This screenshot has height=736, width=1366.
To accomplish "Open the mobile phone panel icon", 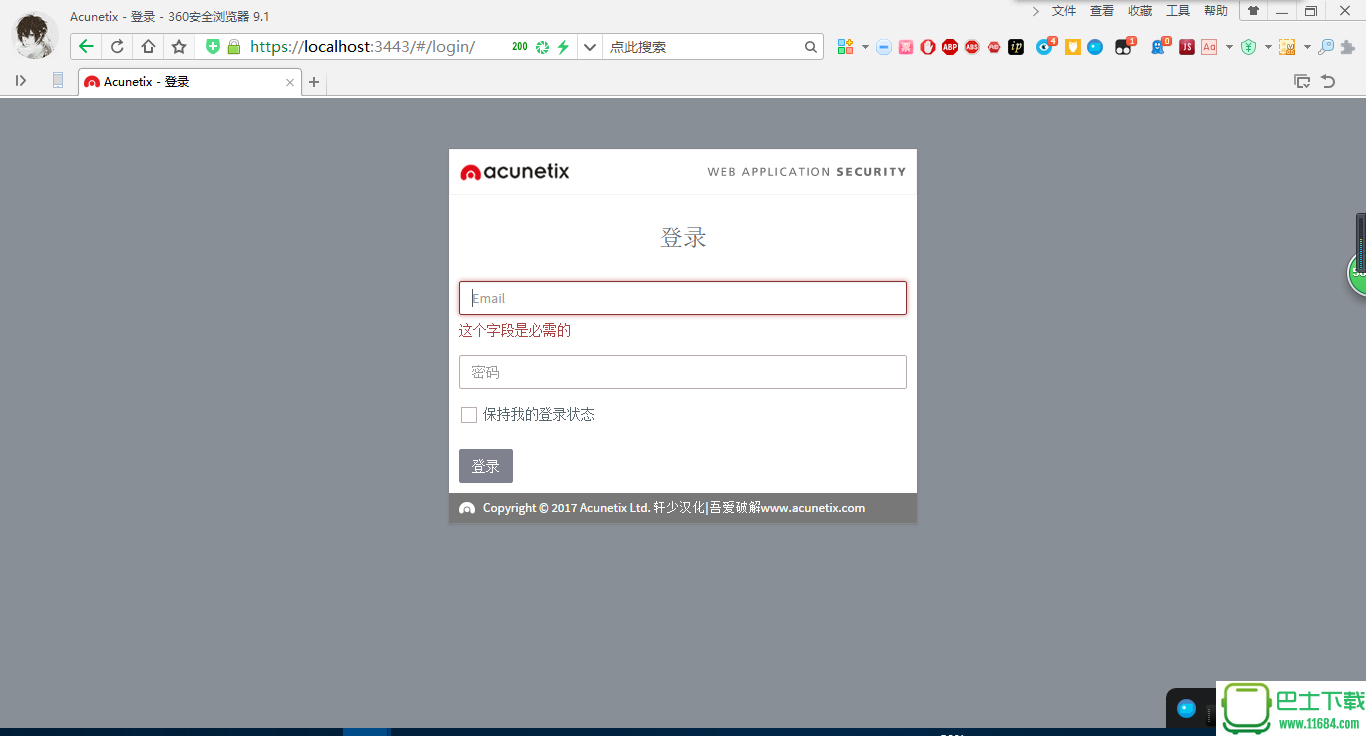I will click(58, 80).
